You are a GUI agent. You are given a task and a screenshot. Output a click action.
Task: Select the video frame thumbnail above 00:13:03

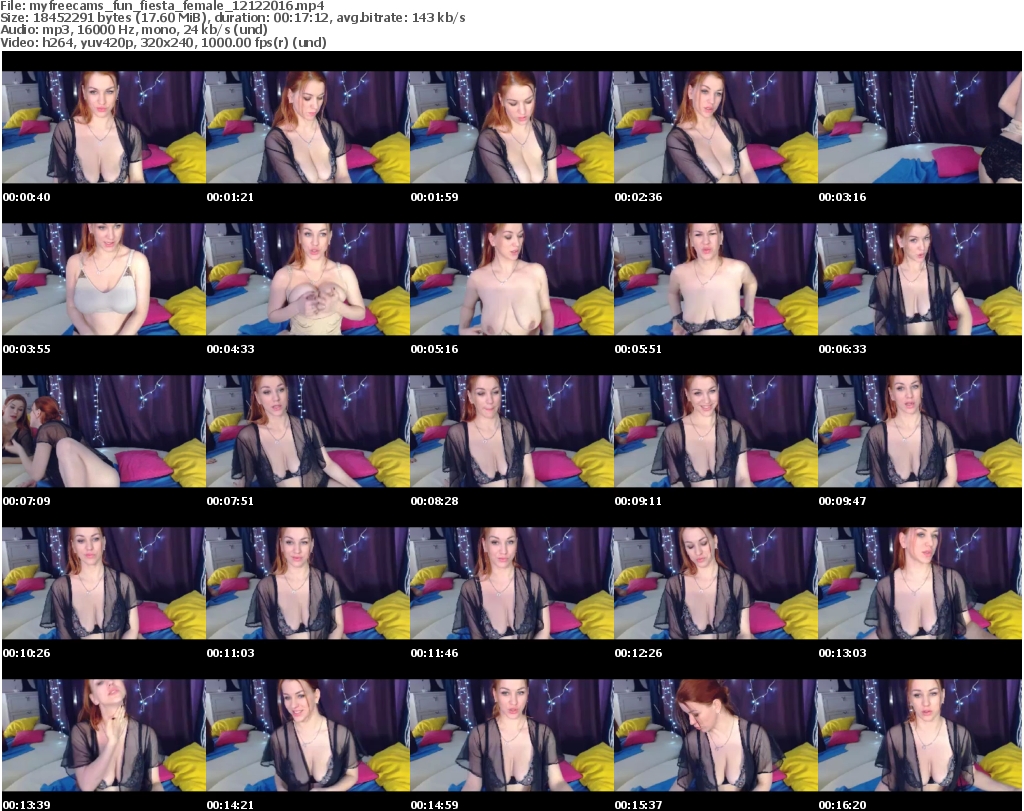(920, 583)
